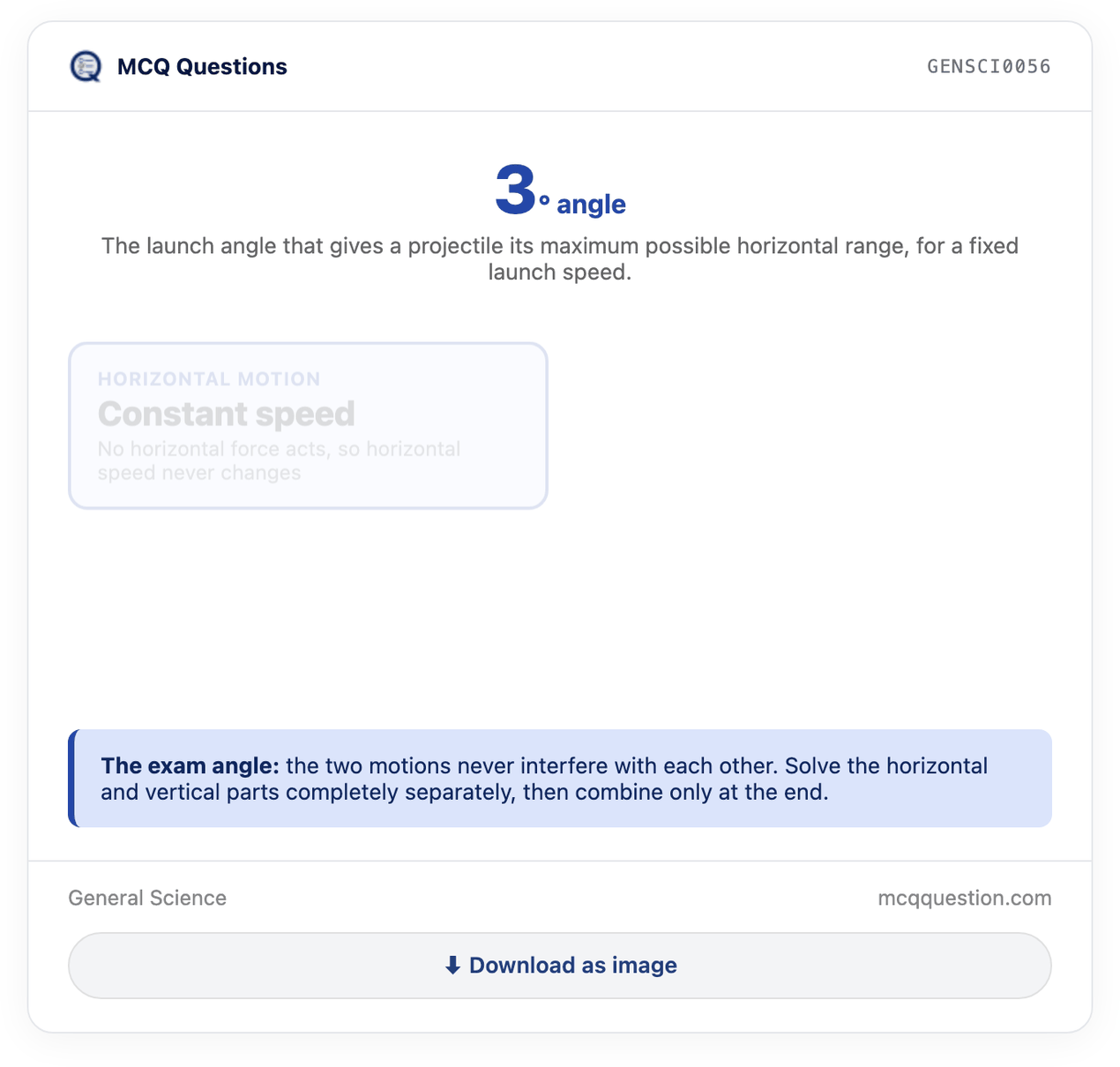Select the bold The exam angle label
Image resolution: width=1120 pixels, height=1067 pixels.
(190, 765)
